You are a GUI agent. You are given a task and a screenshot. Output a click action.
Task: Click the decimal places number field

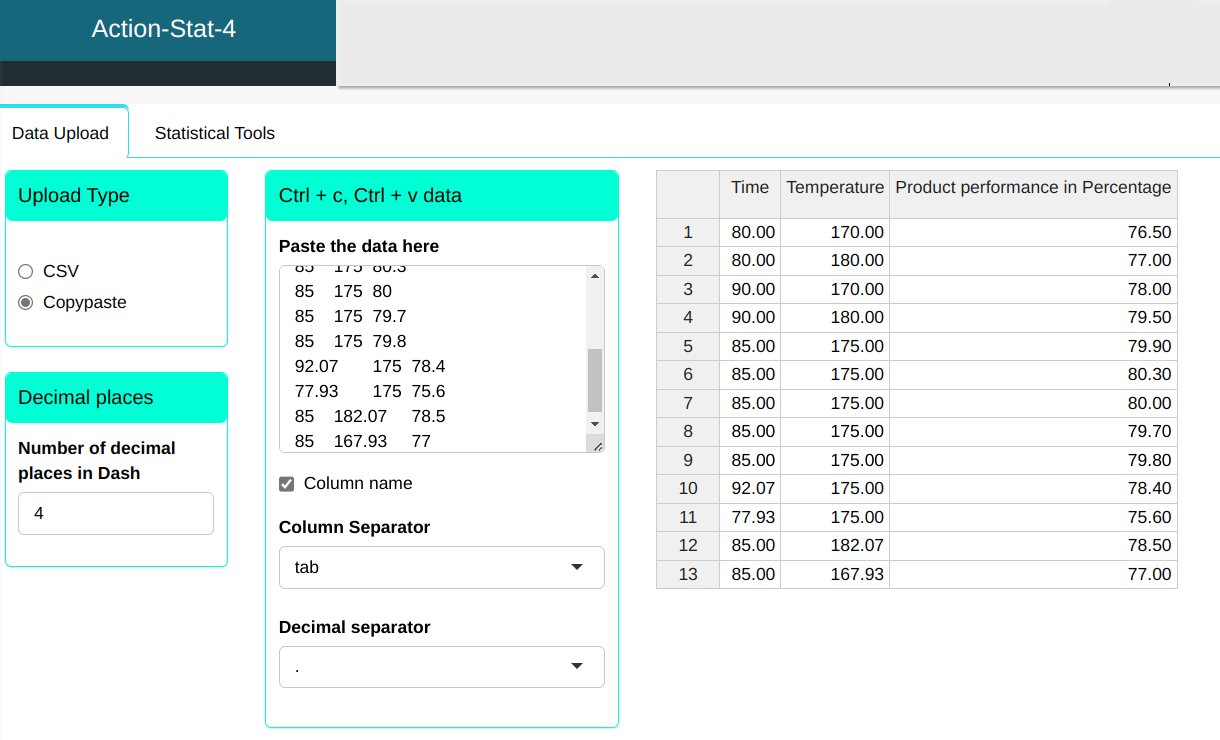pos(116,513)
